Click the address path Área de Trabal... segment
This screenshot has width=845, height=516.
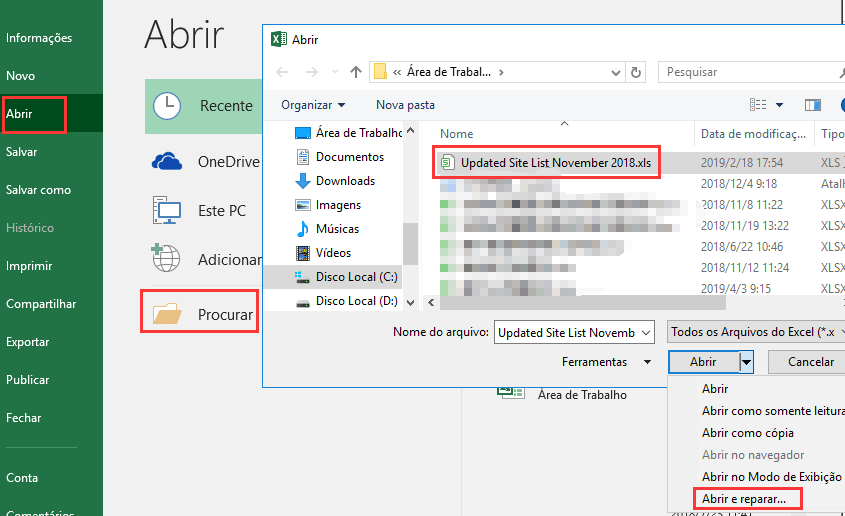[x=449, y=72]
